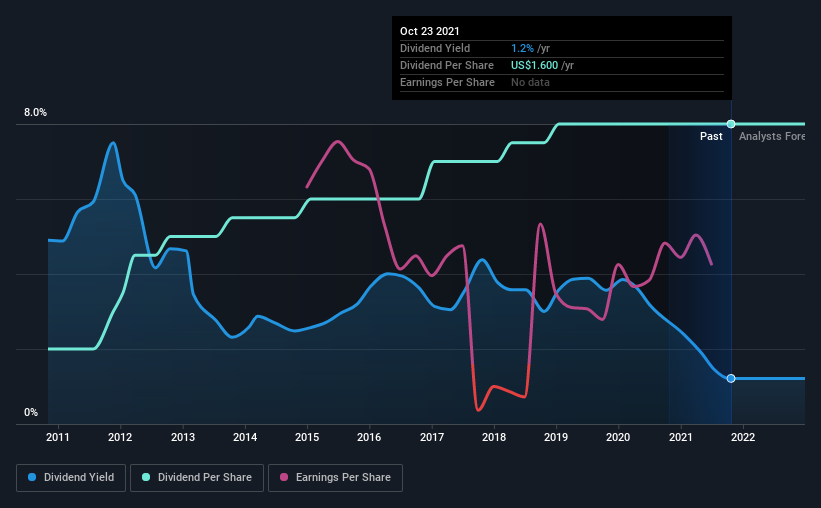Toggle the Earnings Per Share legend button

[335, 478]
